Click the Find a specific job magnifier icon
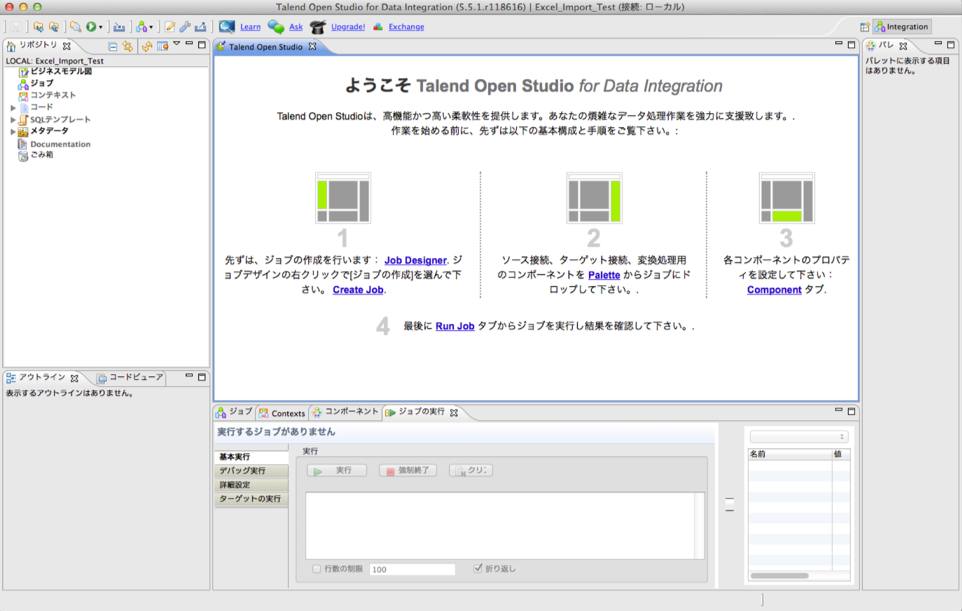This screenshot has height=611, width=962. (75, 27)
